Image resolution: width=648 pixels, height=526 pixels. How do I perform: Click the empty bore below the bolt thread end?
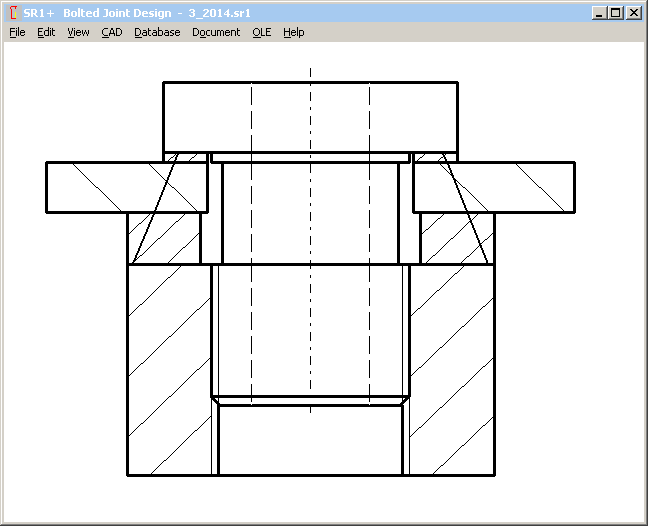(x=310, y=440)
